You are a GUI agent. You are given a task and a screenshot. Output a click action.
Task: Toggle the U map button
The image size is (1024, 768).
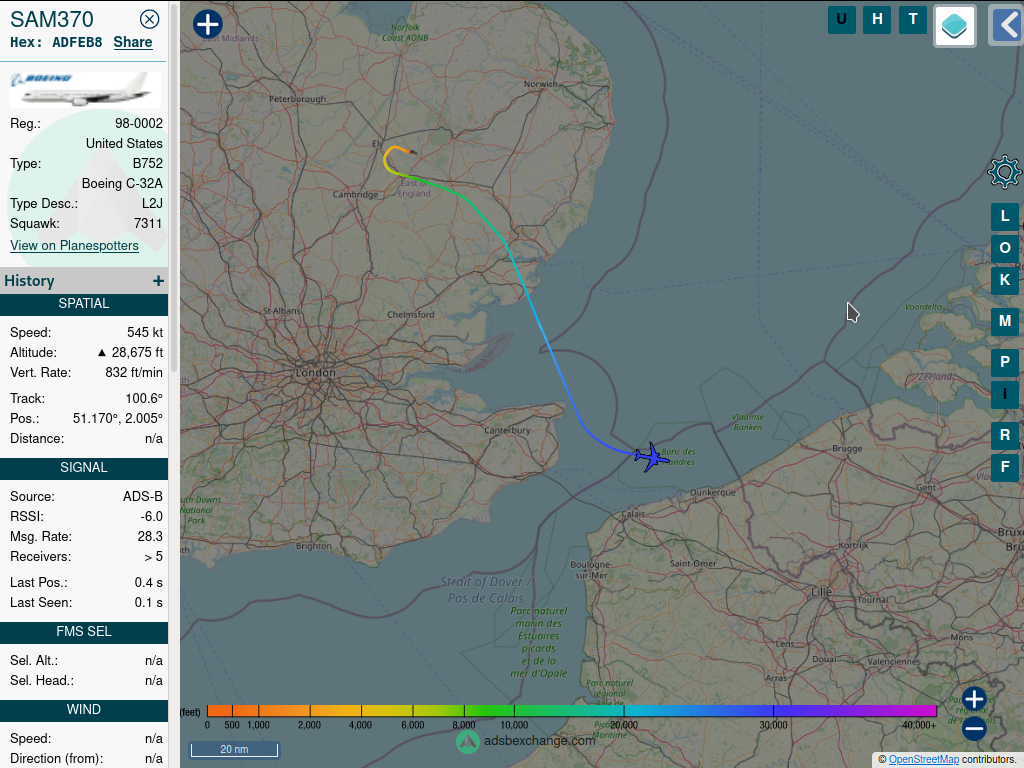842,20
